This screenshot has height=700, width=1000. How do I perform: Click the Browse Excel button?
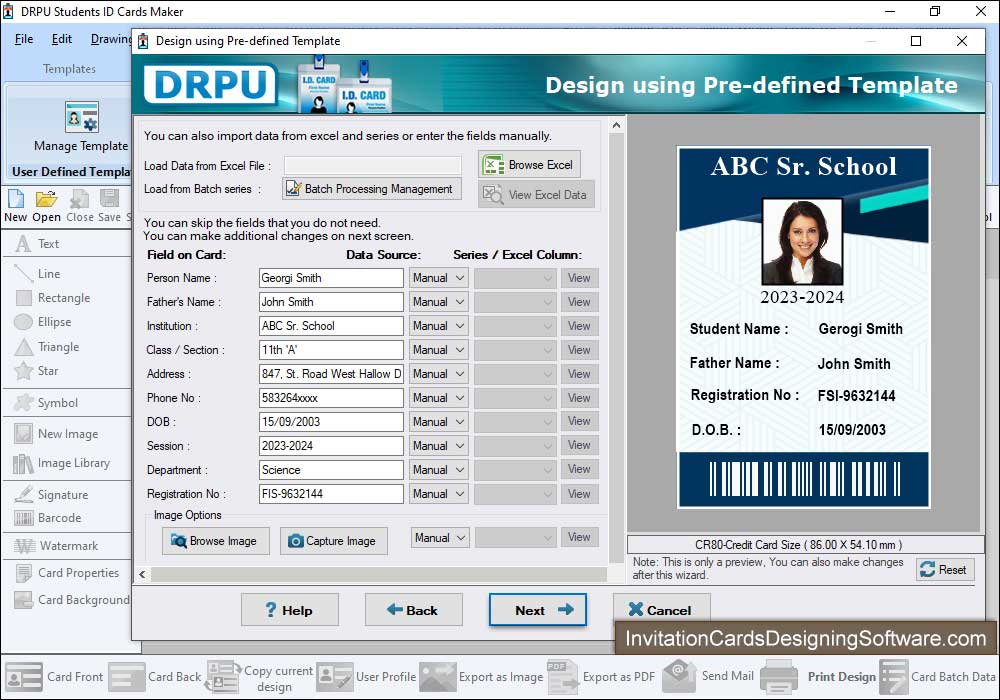[x=529, y=165]
